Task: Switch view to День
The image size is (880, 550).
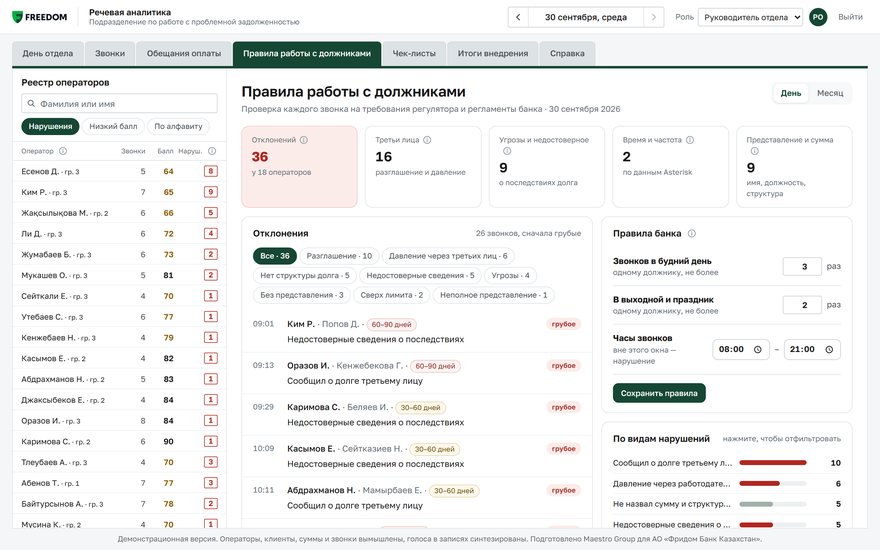Action: pyautogui.click(x=790, y=93)
